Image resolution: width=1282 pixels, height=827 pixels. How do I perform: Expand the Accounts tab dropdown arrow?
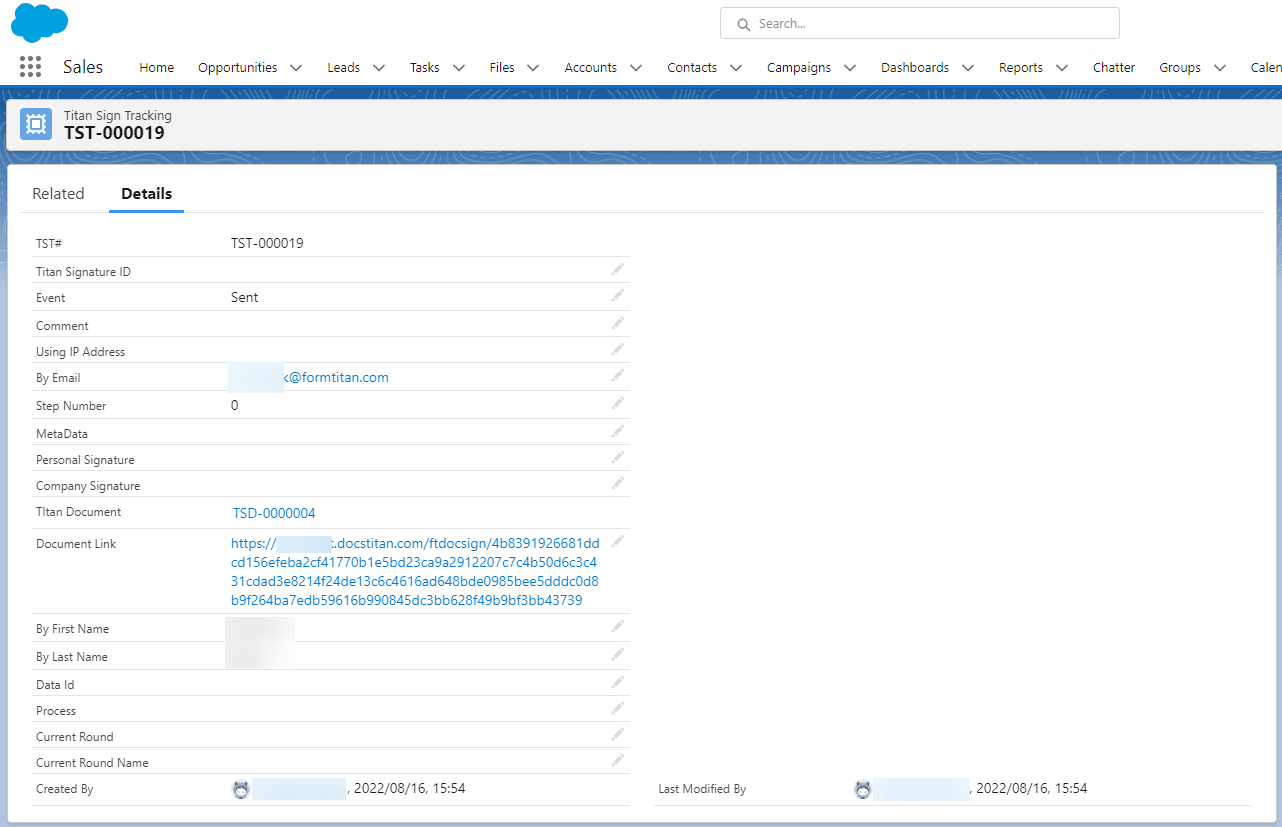click(x=636, y=68)
